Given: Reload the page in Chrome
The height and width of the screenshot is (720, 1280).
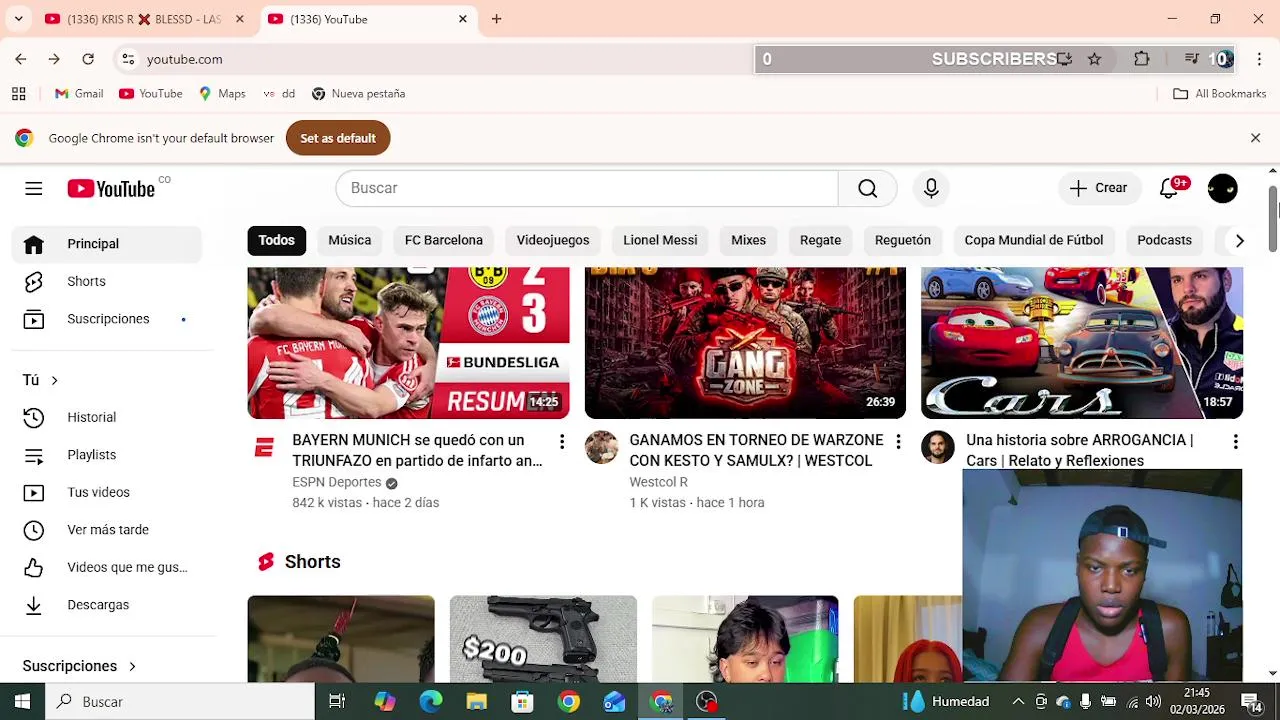Looking at the screenshot, I should click(88, 59).
